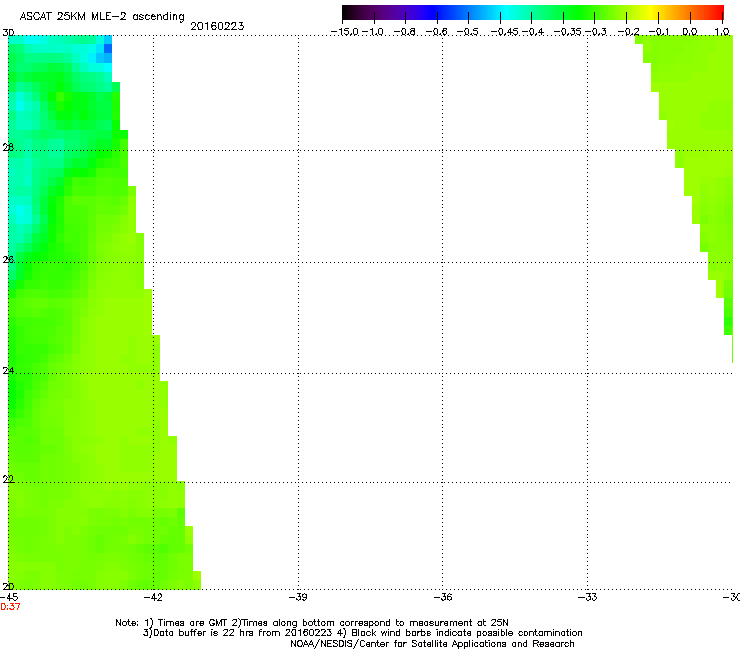This screenshot has width=740, height=650.
Task: Click the longitude -39 axis label
Action: (x=298, y=597)
